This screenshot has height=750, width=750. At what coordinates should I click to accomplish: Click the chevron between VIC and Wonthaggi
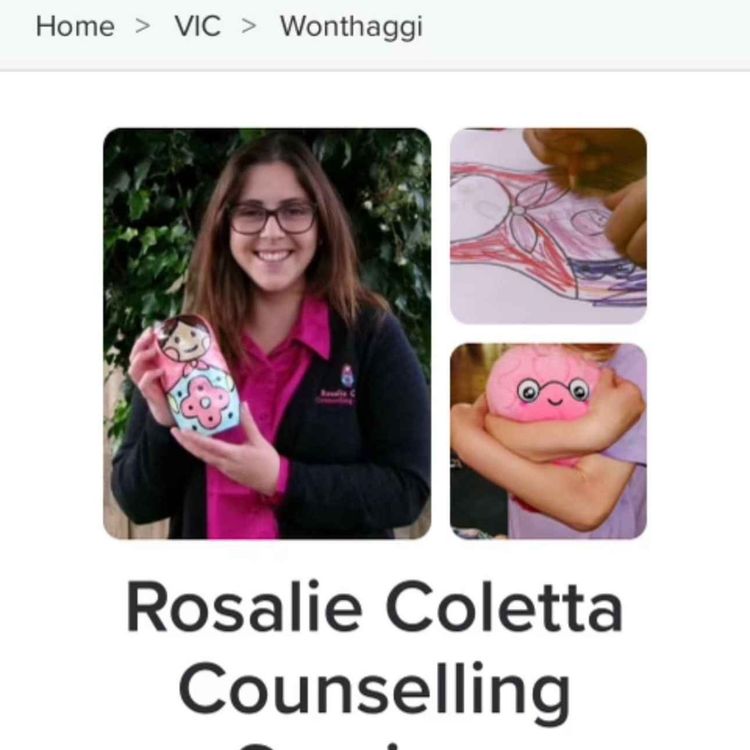[249, 26]
